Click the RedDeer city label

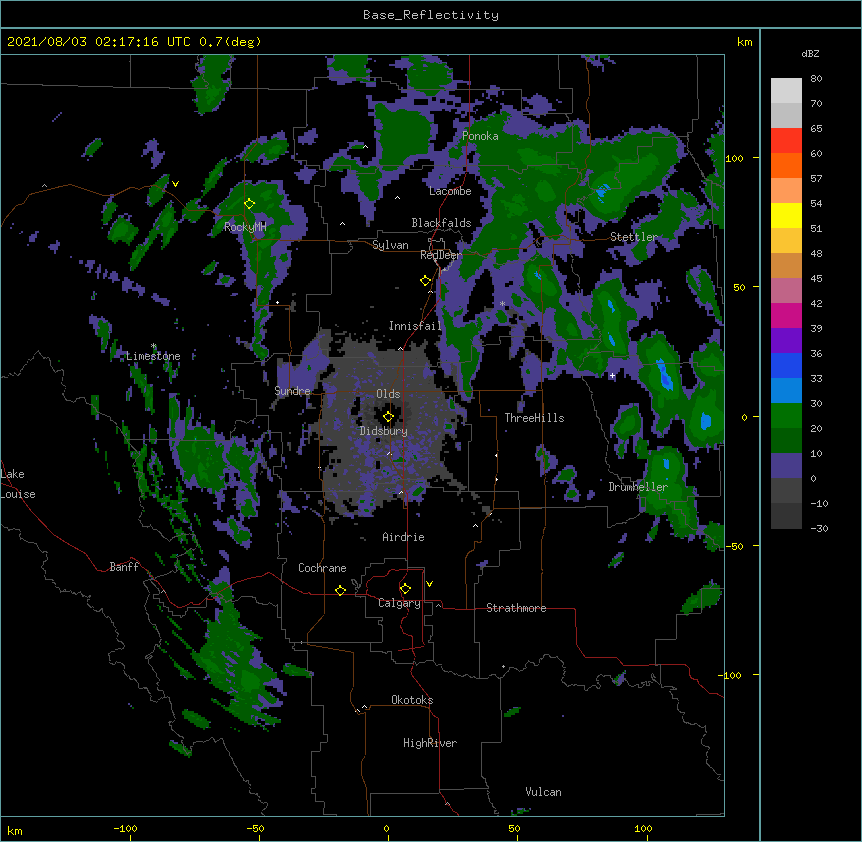click(441, 255)
